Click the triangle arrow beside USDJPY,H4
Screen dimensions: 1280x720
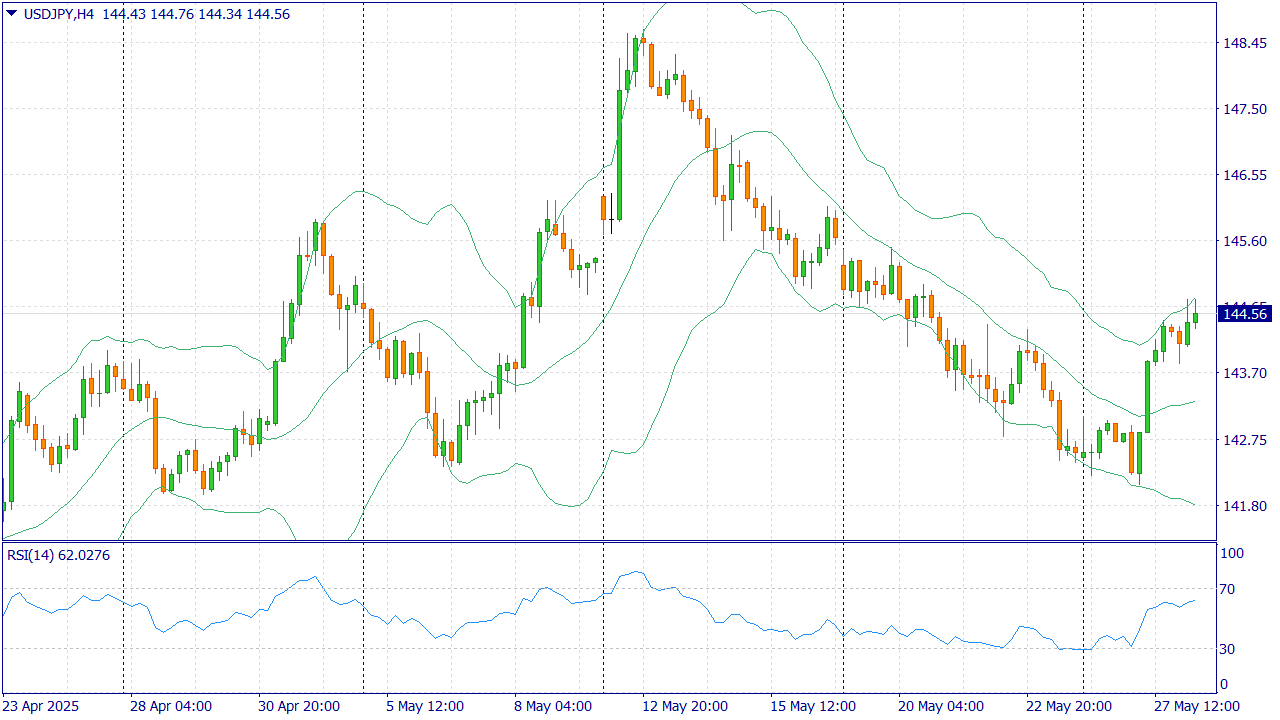[x=11, y=14]
